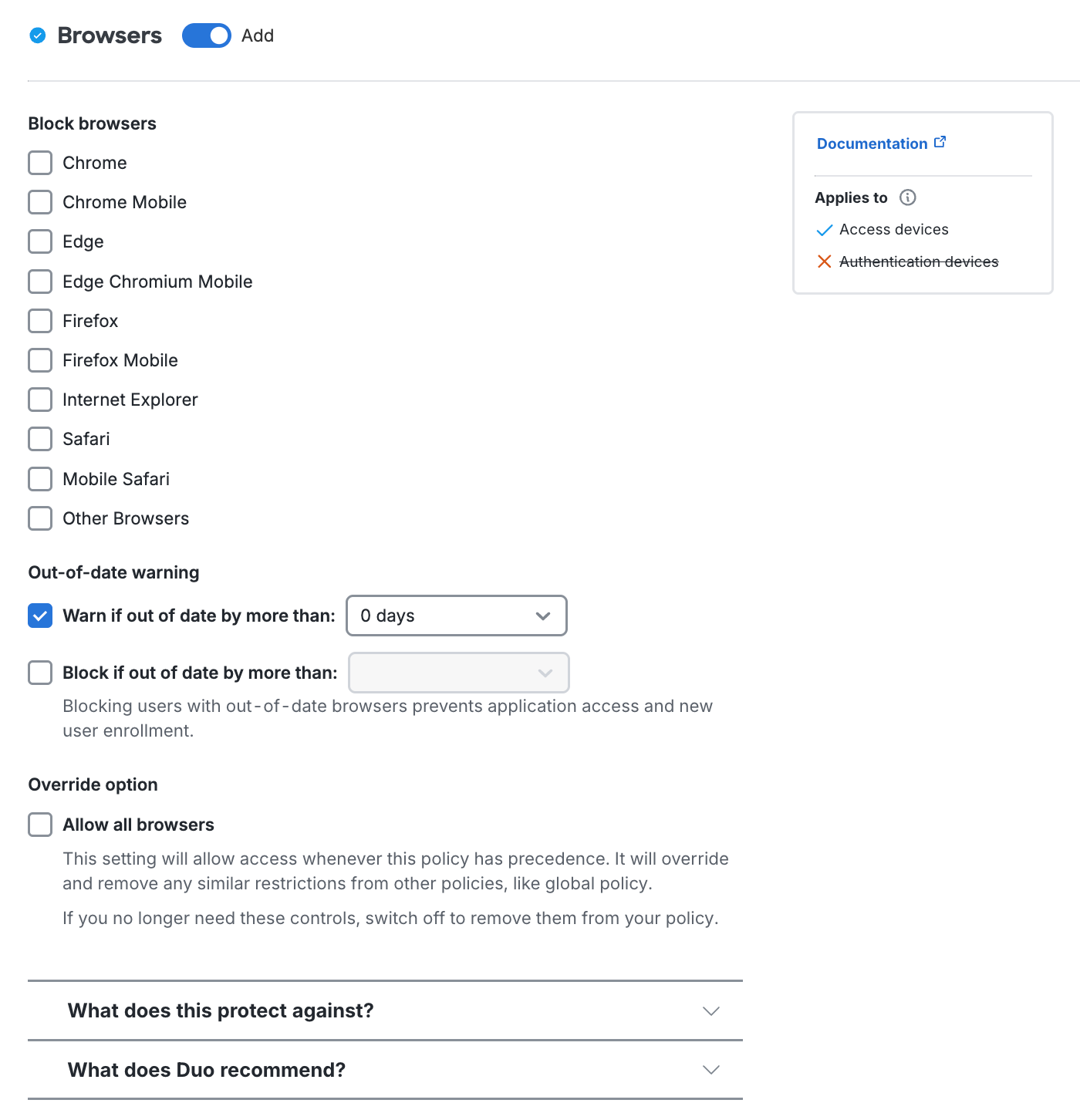Screen dimensions: 1080x1120
Task: Block Mobile Safari checkbox
Action: pyautogui.click(x=40, y=479)
